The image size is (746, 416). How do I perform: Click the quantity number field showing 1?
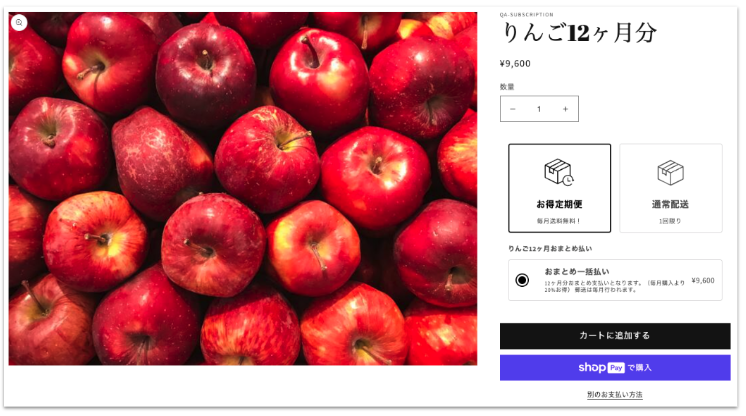coord(539,109)
